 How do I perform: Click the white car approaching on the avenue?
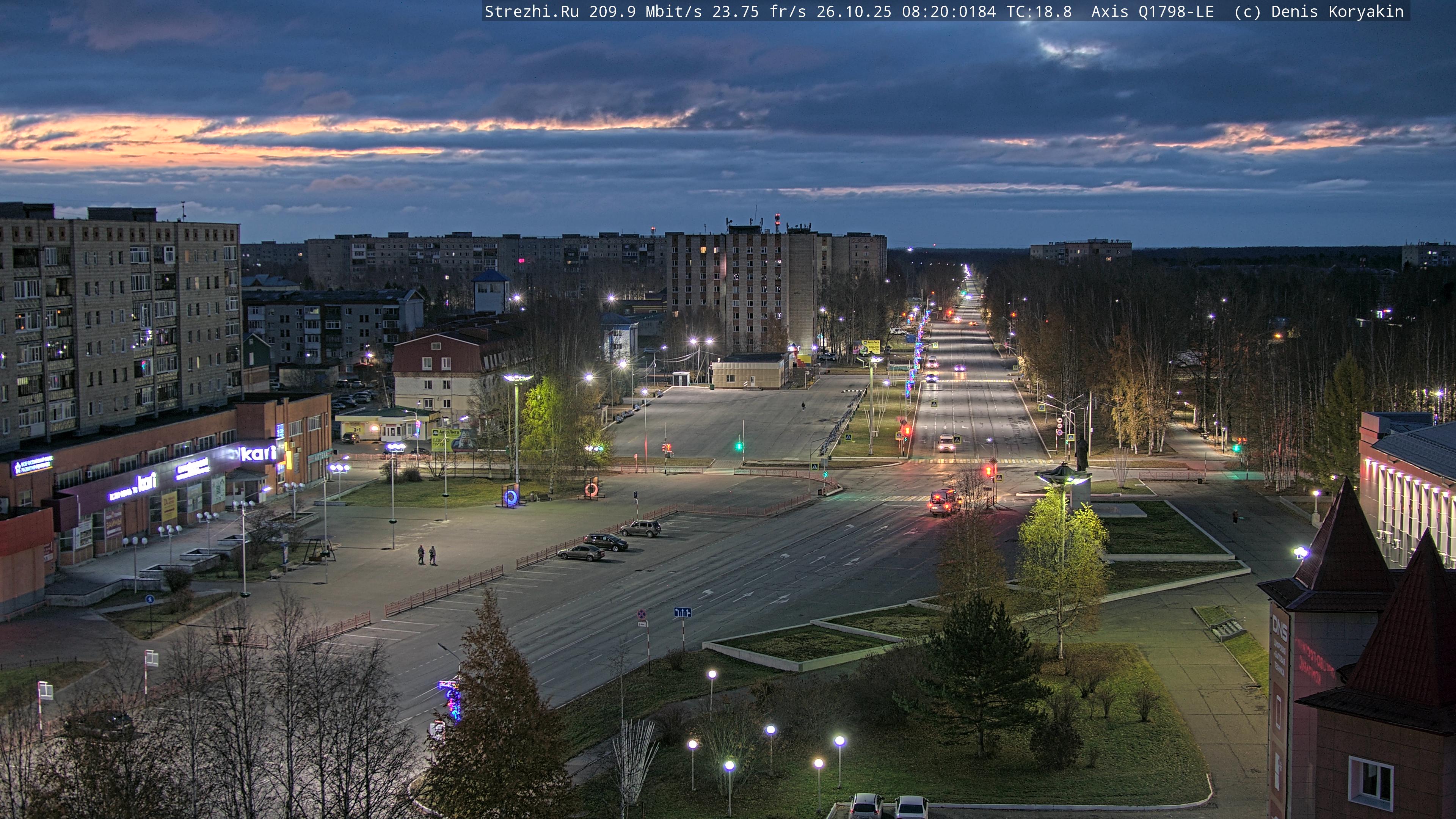click(x=946, y=443)
